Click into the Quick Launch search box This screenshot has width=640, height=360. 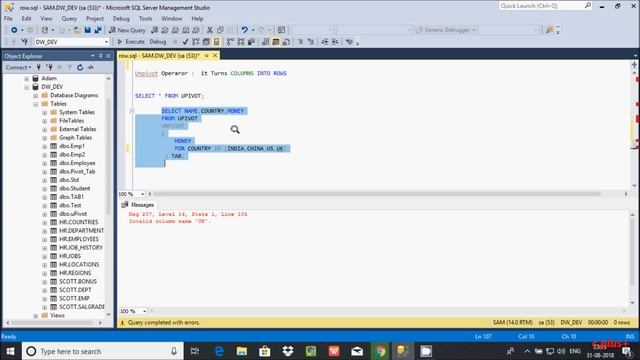[545, 6]
